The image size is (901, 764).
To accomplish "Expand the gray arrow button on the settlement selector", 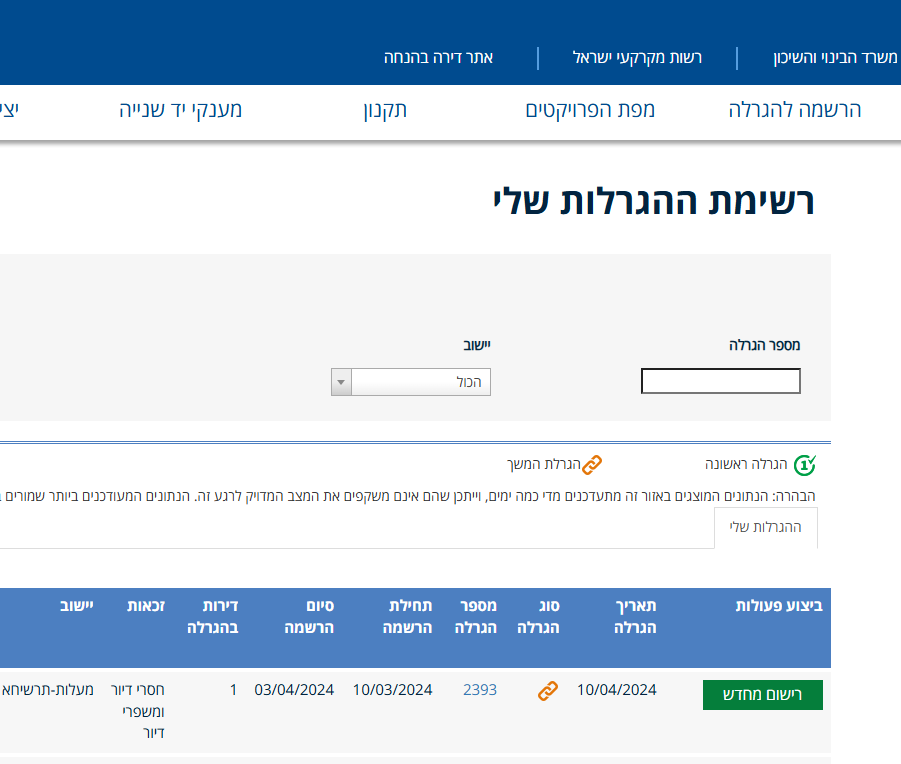I will pos(341,381).
